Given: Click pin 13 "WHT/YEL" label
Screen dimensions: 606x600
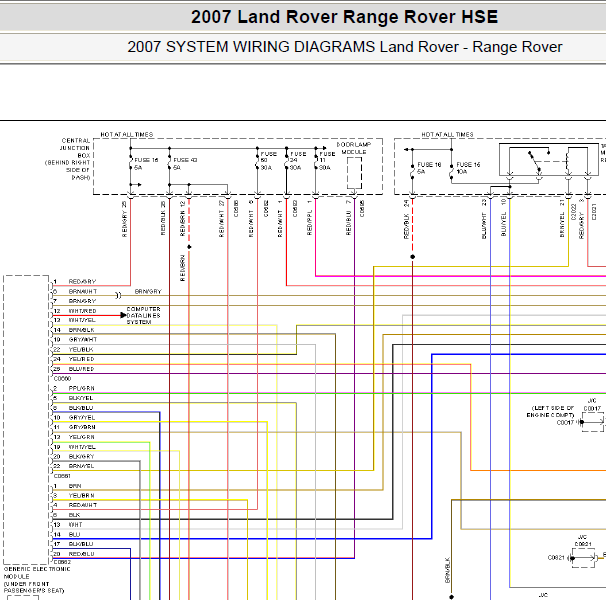Looking at the screenshot, I should 82,320.
